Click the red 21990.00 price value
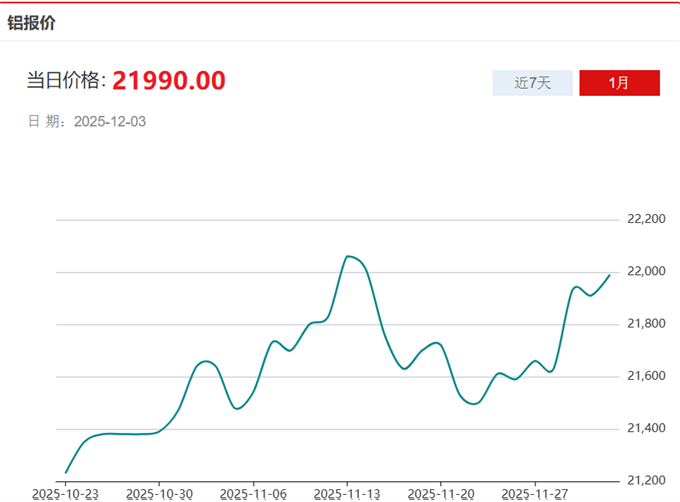 168,80
